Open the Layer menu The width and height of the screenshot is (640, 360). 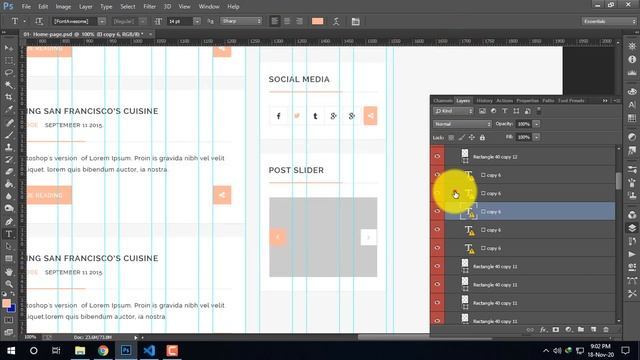(85, 7)
